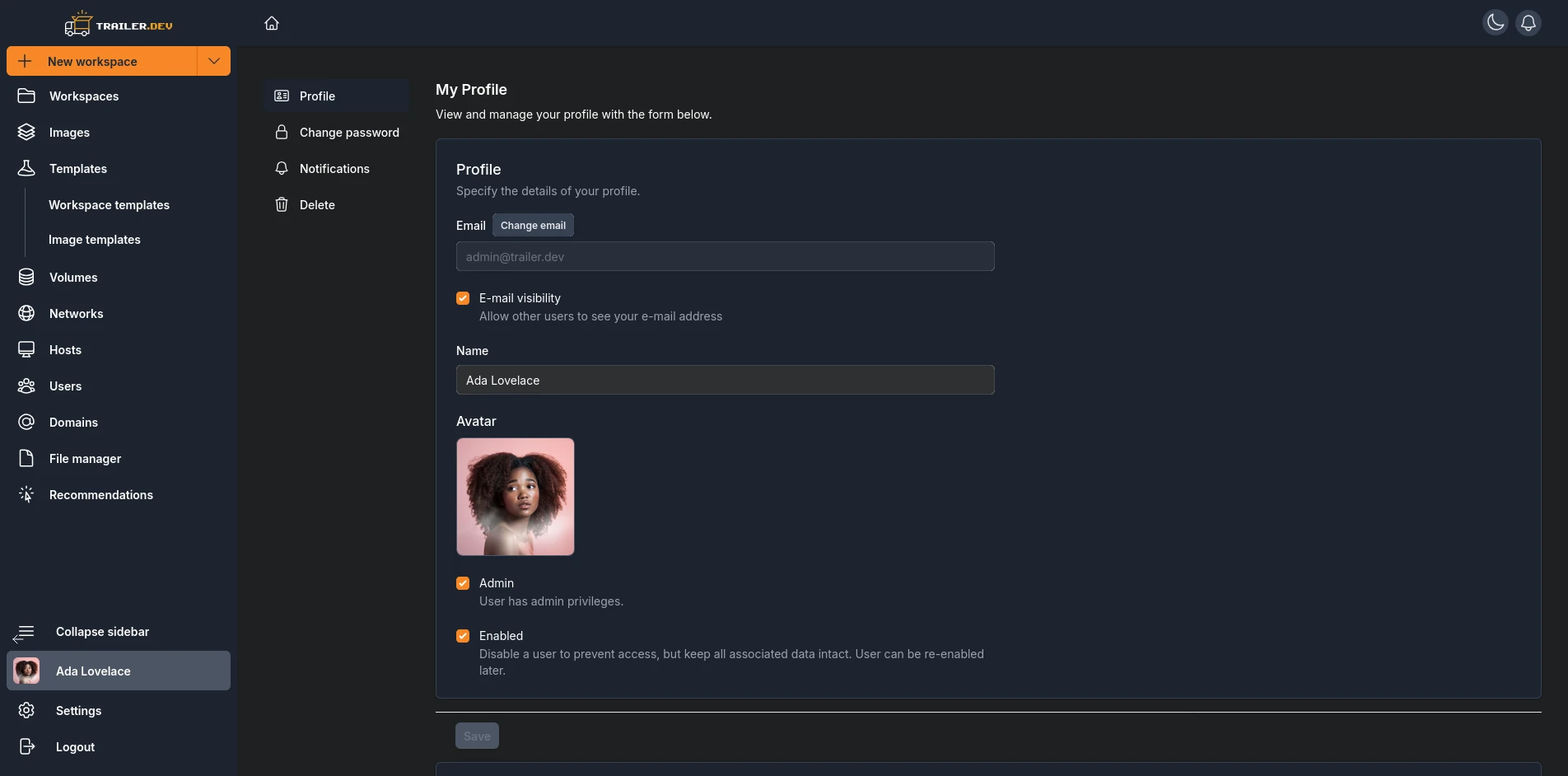The image size is (1568, 776).
Task: Uncheck the E-mail visibility checkbox
Action: [463, 298]
